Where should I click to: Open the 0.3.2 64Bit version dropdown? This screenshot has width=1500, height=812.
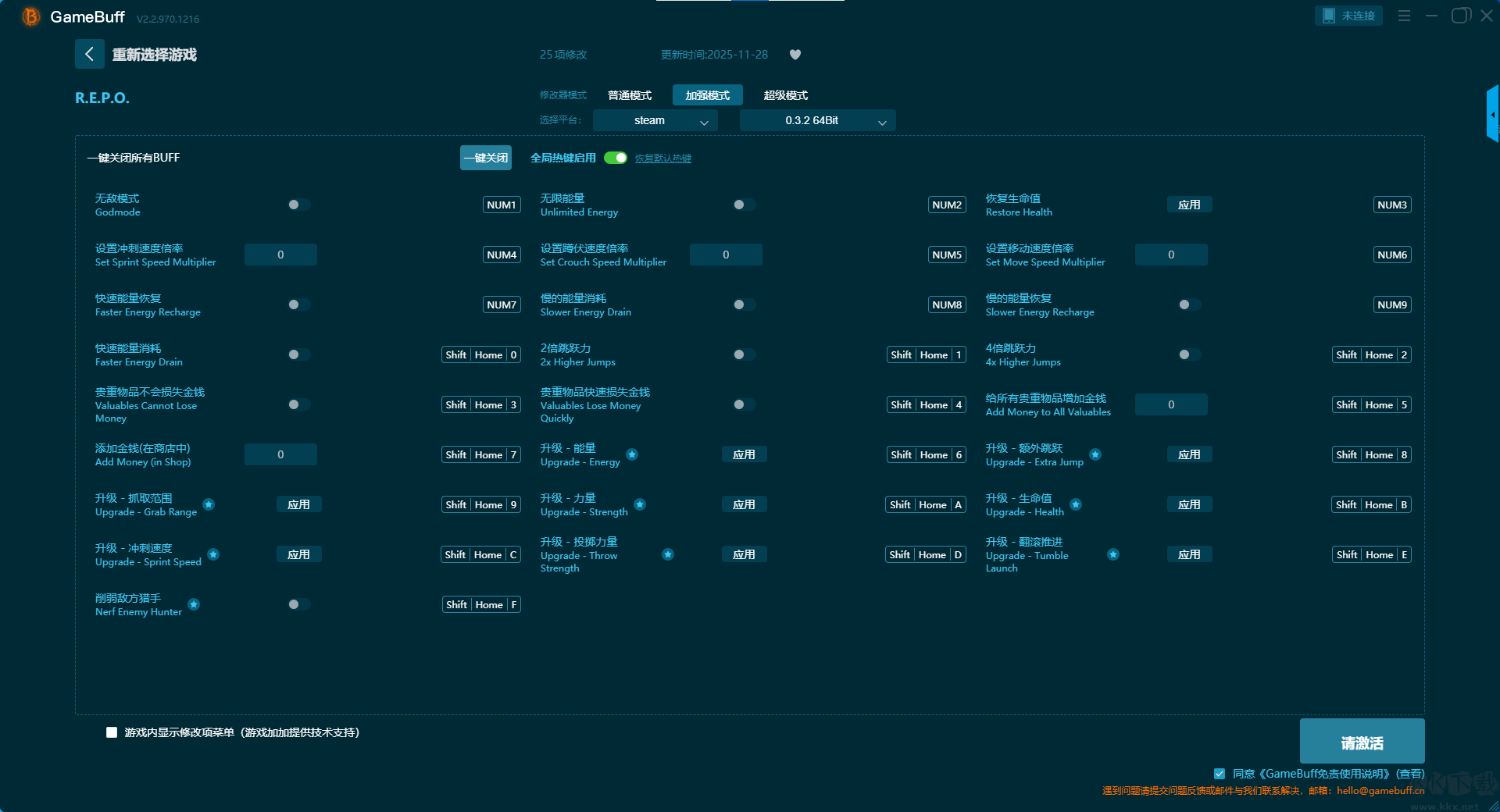(817, 120)
